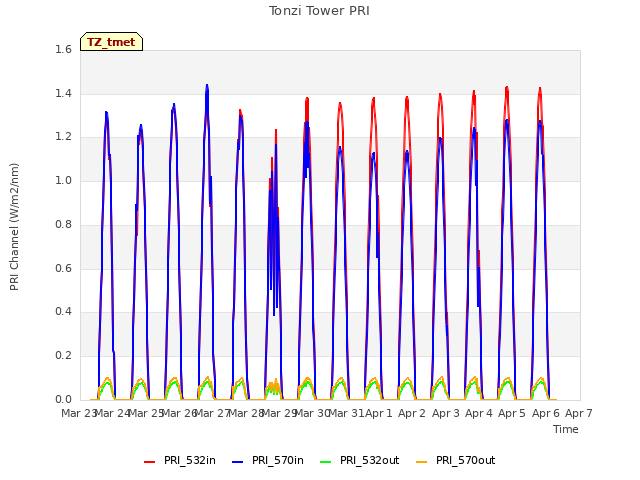This screenshot has height=480, width=640.
Task: Click the orange PRI_570out legend swatch
Action: (422, 462)
